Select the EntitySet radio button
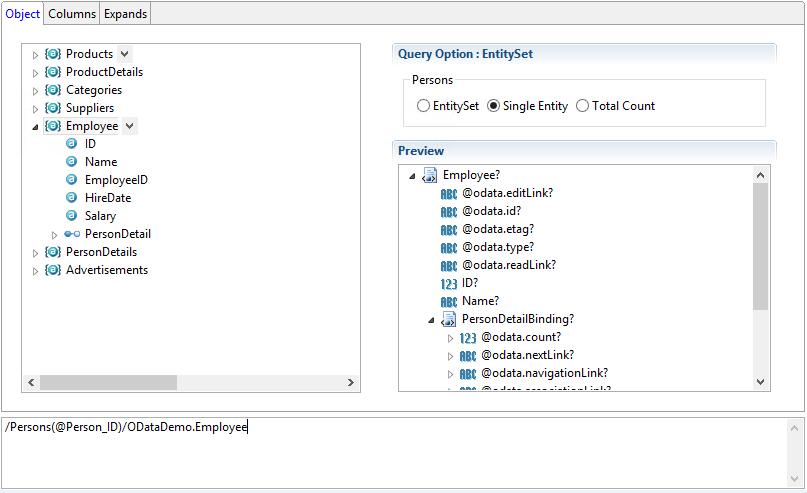This screenshot has height=493, width=807. pos(424,106)
